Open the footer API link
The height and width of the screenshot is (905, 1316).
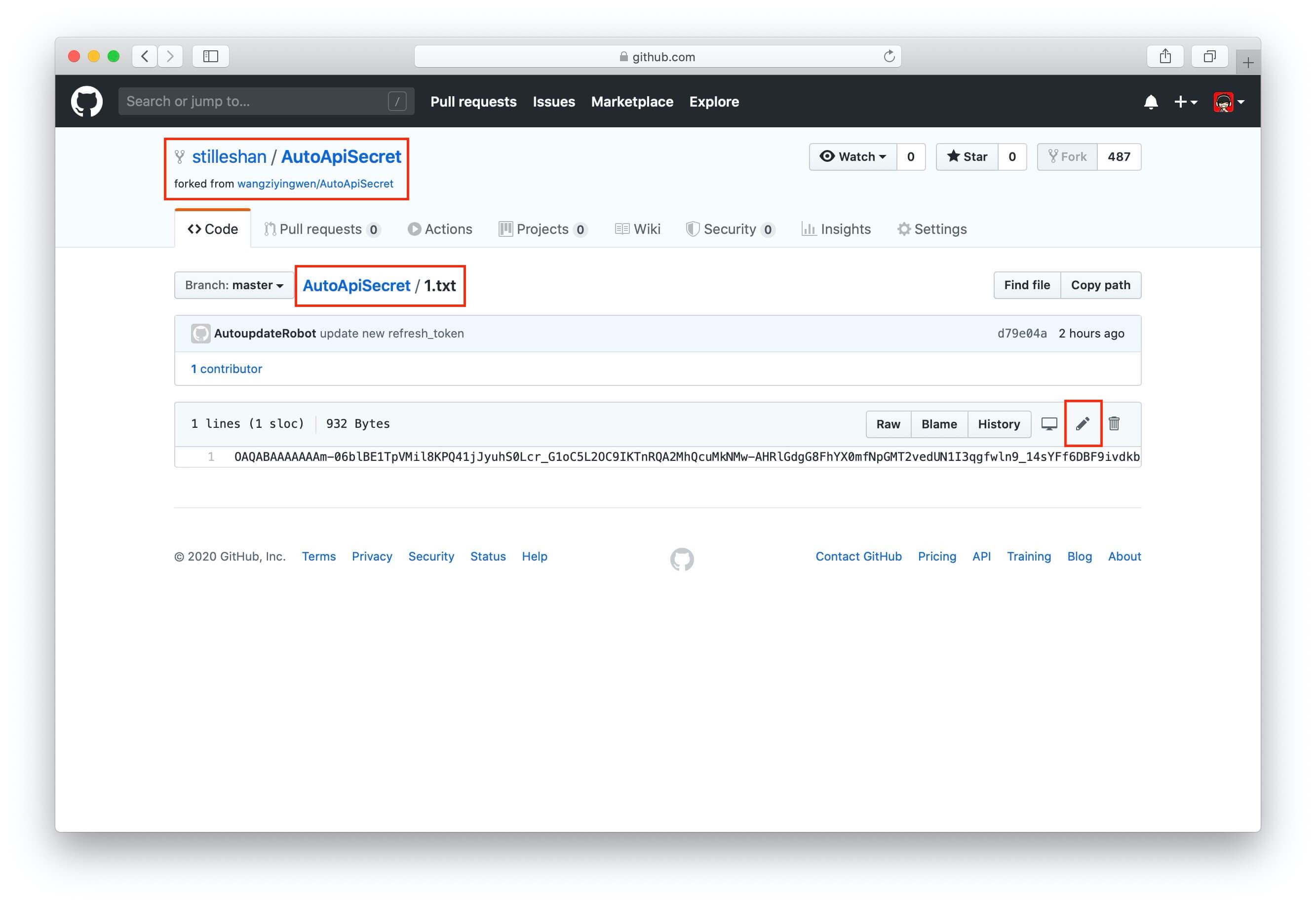point(981,557)
